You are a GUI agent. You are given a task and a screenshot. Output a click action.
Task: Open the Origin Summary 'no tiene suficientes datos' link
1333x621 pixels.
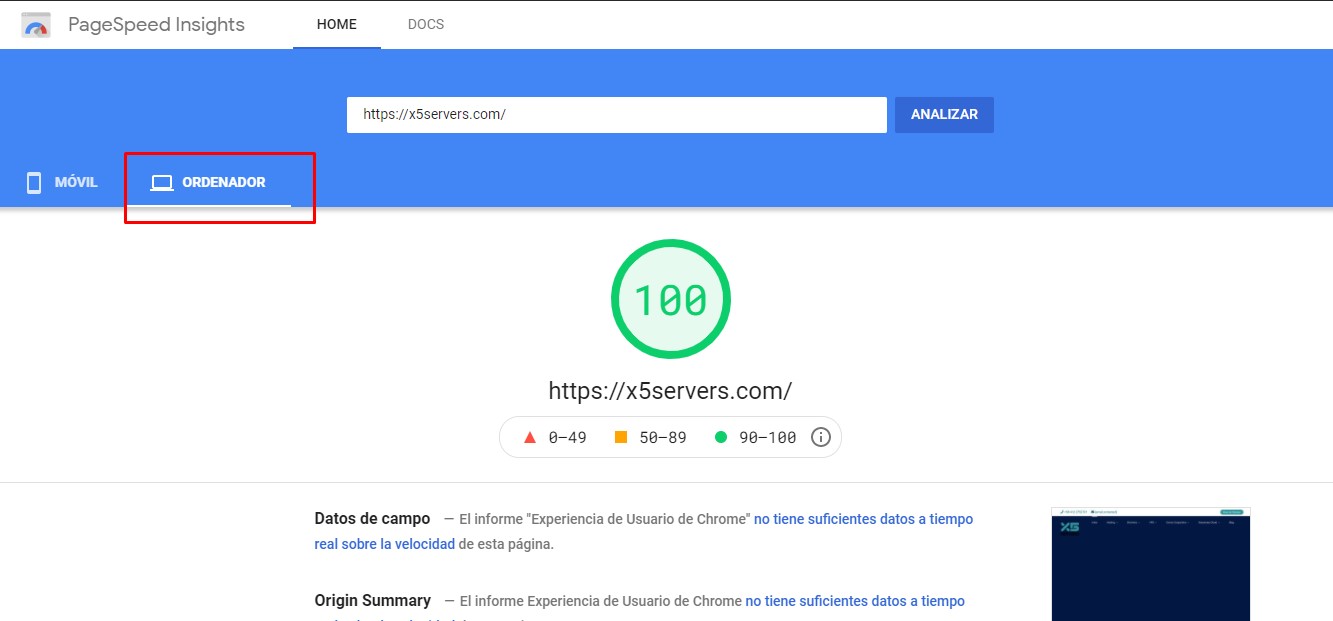click(x=855, y=601)
